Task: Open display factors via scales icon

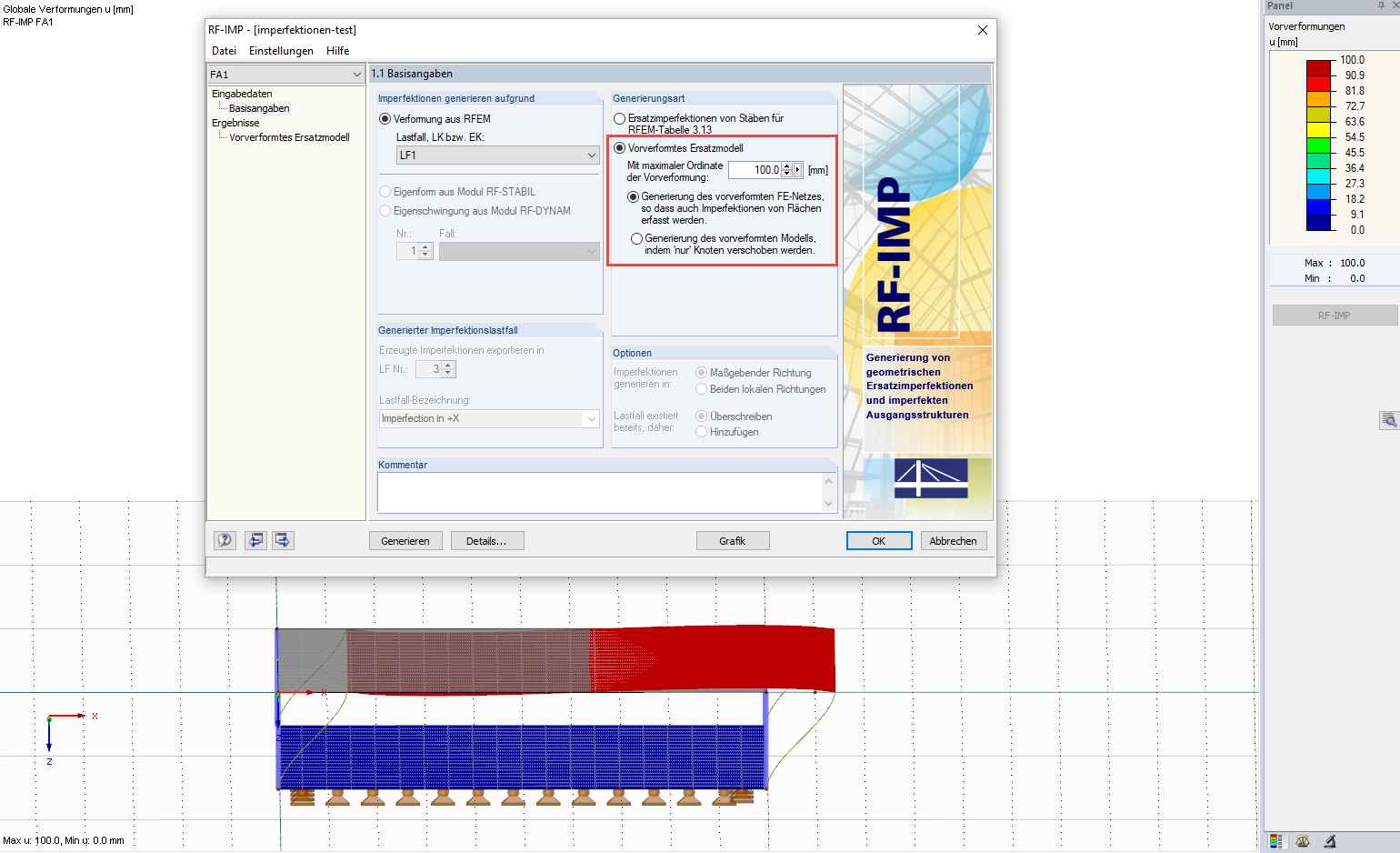Action: tap(1302, 841)
